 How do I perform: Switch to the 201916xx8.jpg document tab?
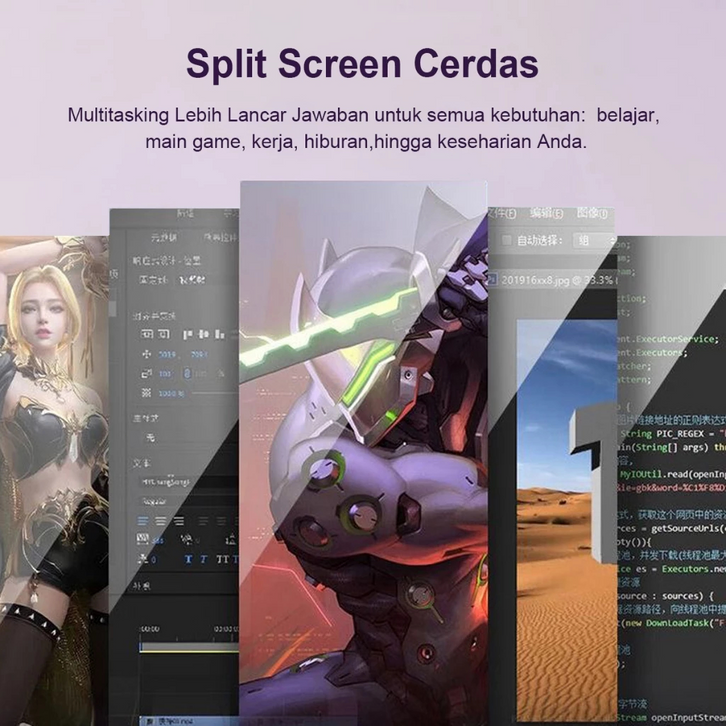[x=535, y=280]
